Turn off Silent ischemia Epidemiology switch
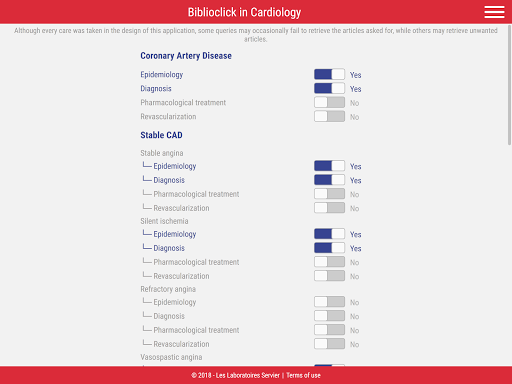This screenshot has height=384, width=512. pos(329,234)
